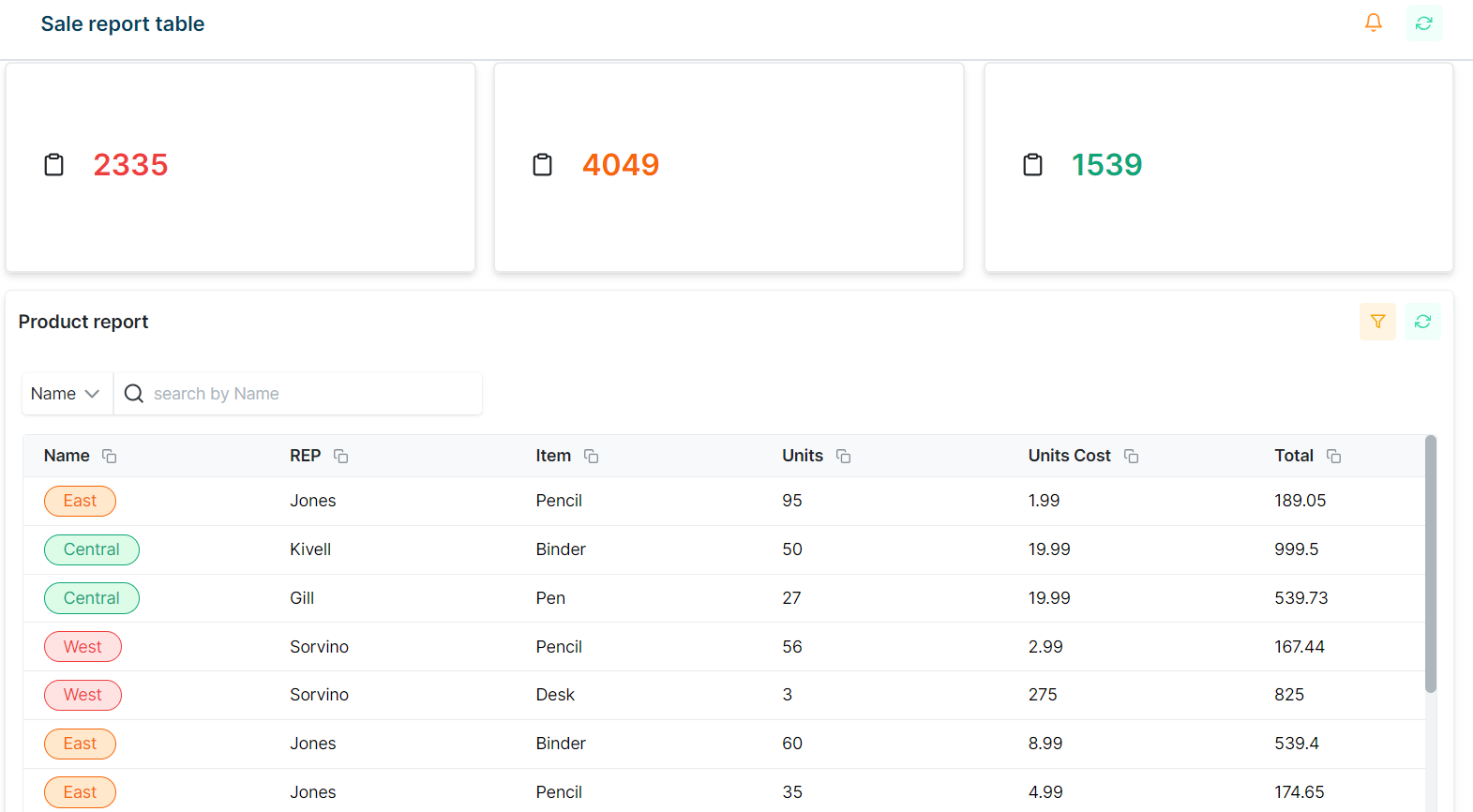This screenshot has height=812, width=1473.
Task: Click the Product report heading
Action: 83,322
